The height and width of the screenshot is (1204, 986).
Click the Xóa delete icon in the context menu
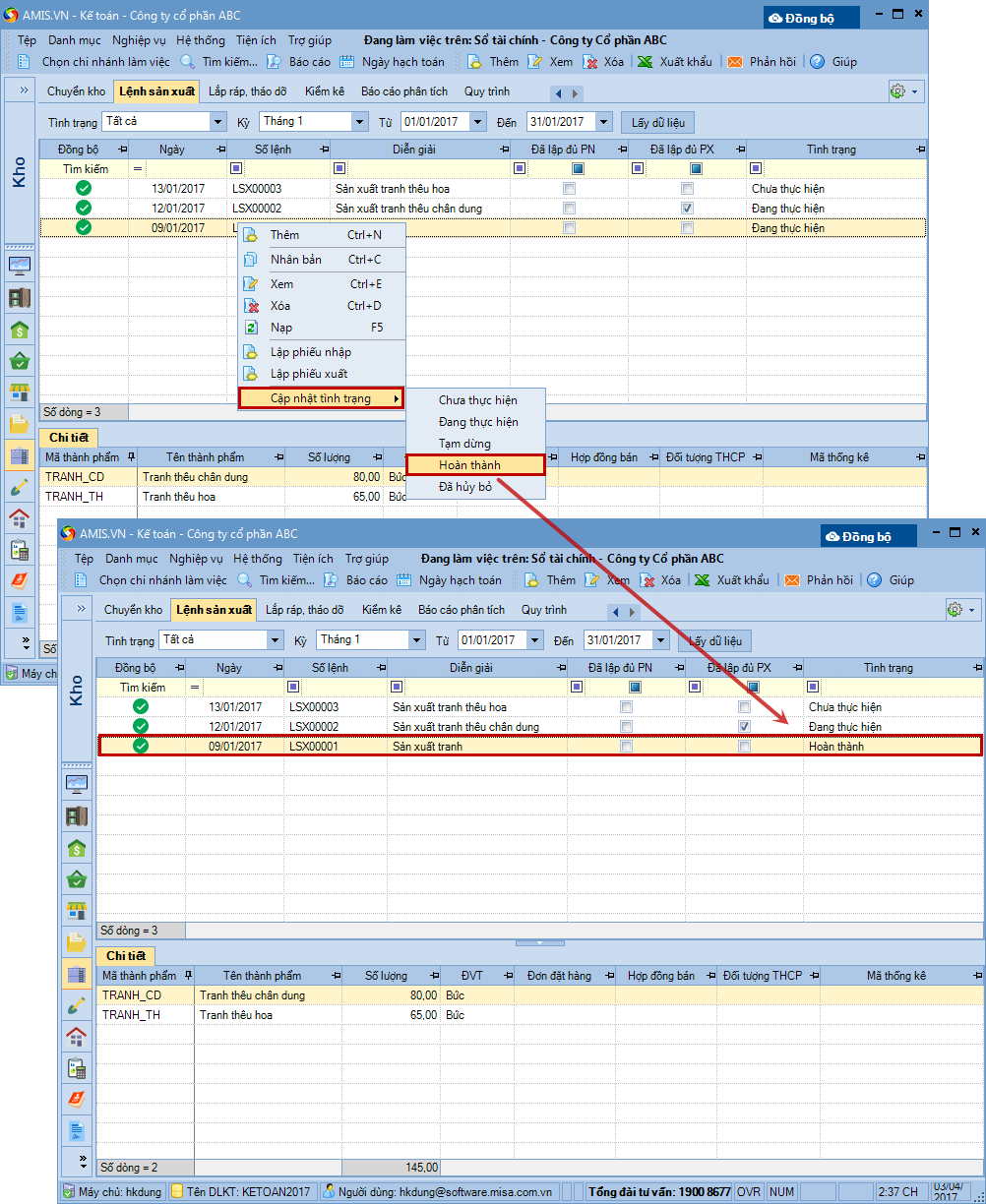coord(251,306)
